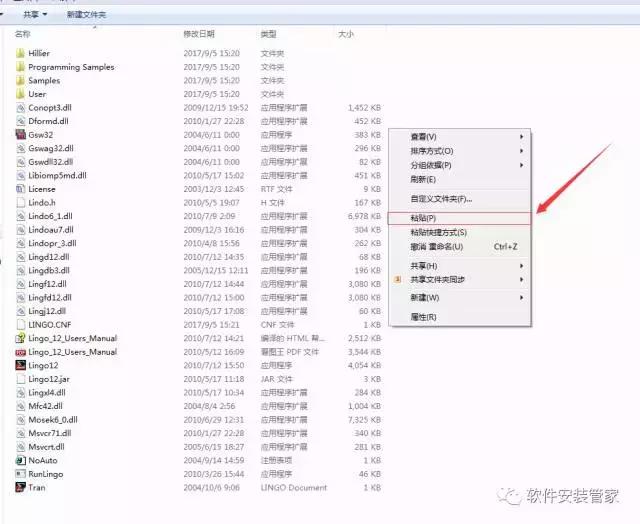The width and height of the screenshot is (640, 524).
Task: Select the Lindoau7.dll file name
Action: (51, 229)
